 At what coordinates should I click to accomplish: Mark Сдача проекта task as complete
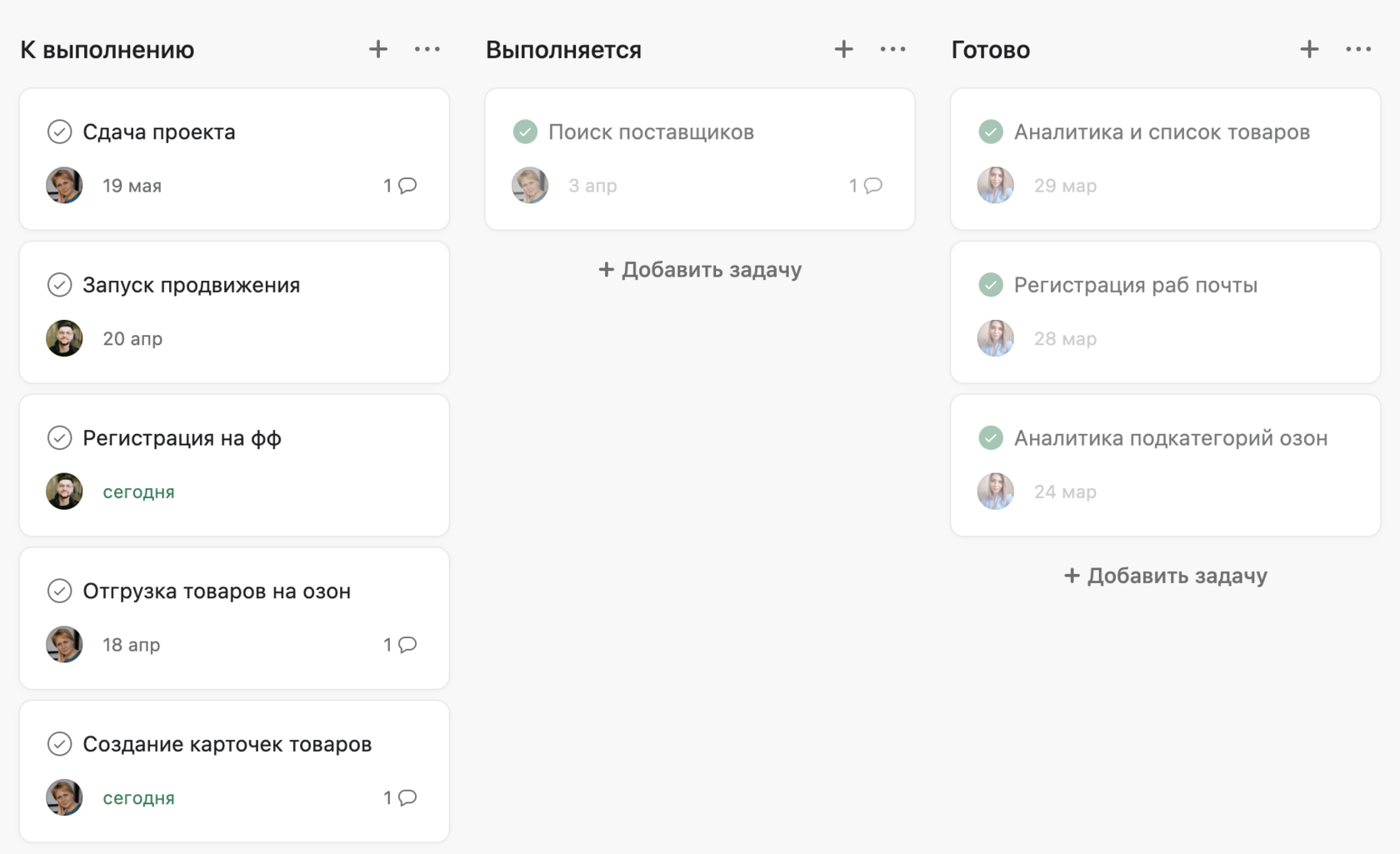click(59, 132)
